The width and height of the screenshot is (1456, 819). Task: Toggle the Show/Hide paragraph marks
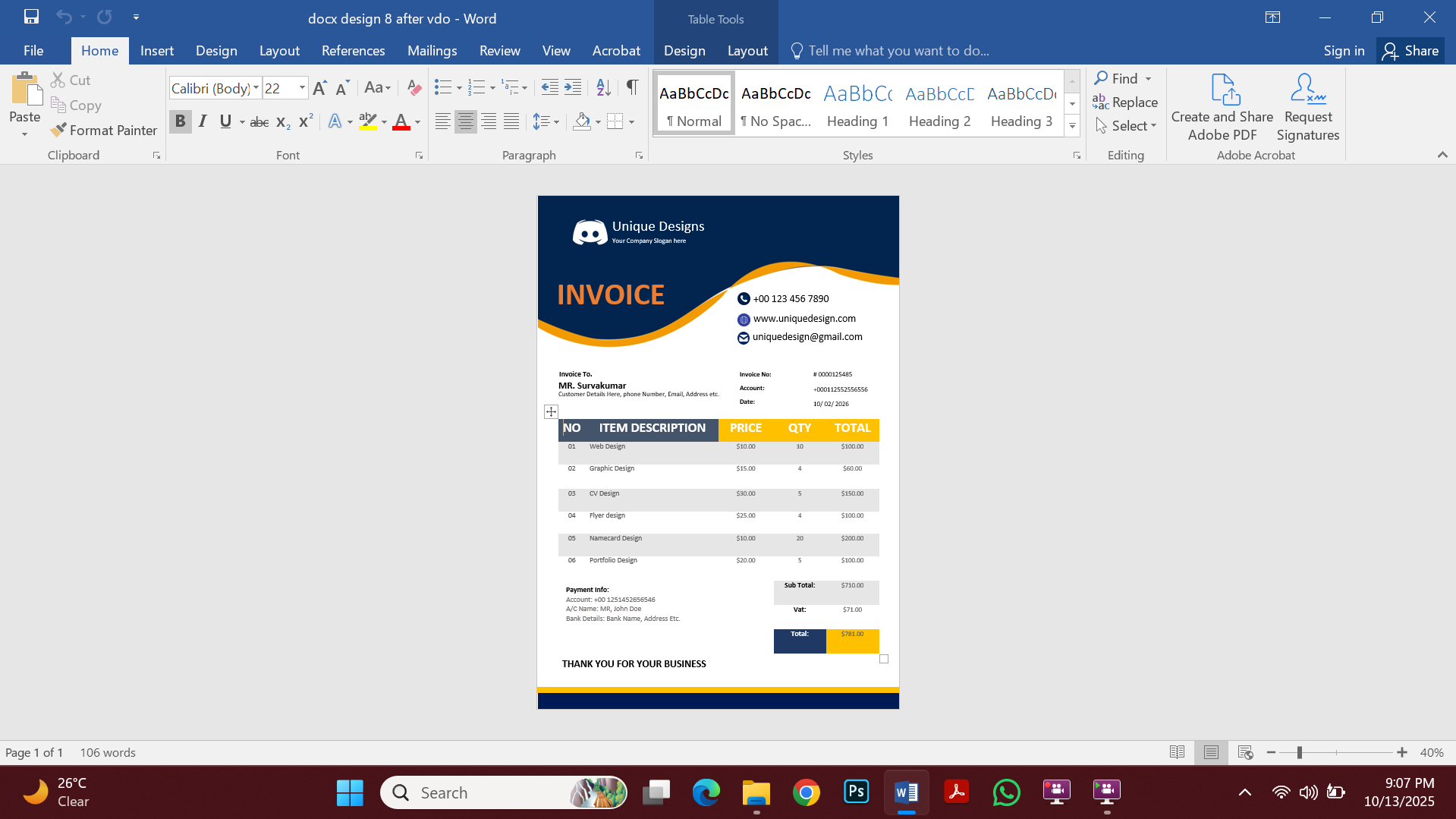point(632,87)
